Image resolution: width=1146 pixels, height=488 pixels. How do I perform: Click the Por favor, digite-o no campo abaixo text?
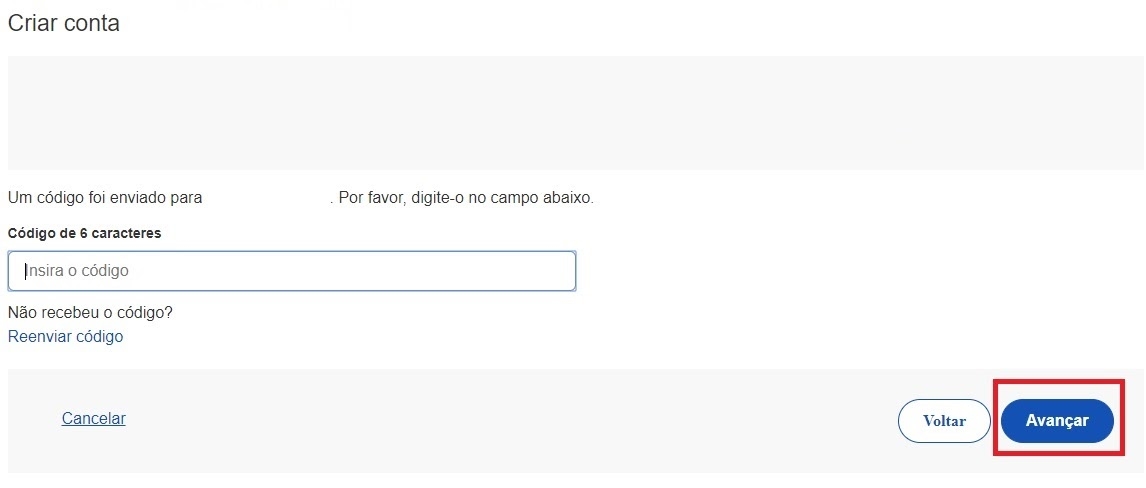466,198
